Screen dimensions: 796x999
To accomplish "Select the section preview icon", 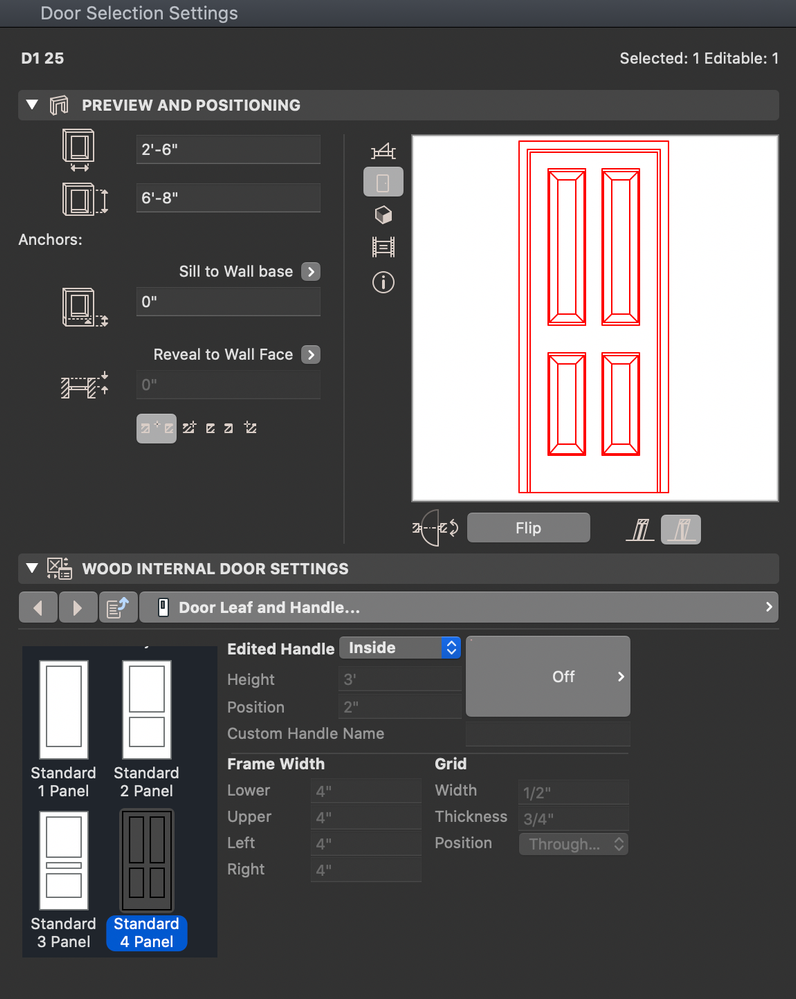I will [383, 247].
